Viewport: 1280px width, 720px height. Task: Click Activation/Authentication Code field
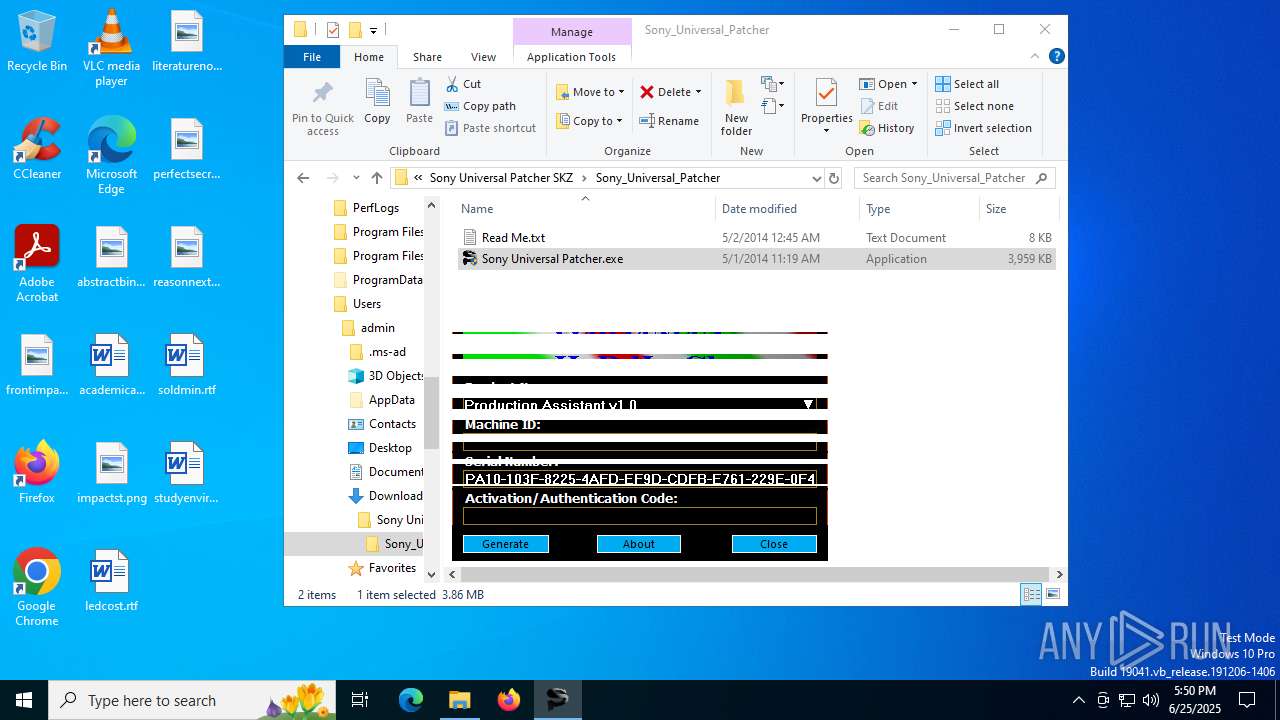pos(640,516)
